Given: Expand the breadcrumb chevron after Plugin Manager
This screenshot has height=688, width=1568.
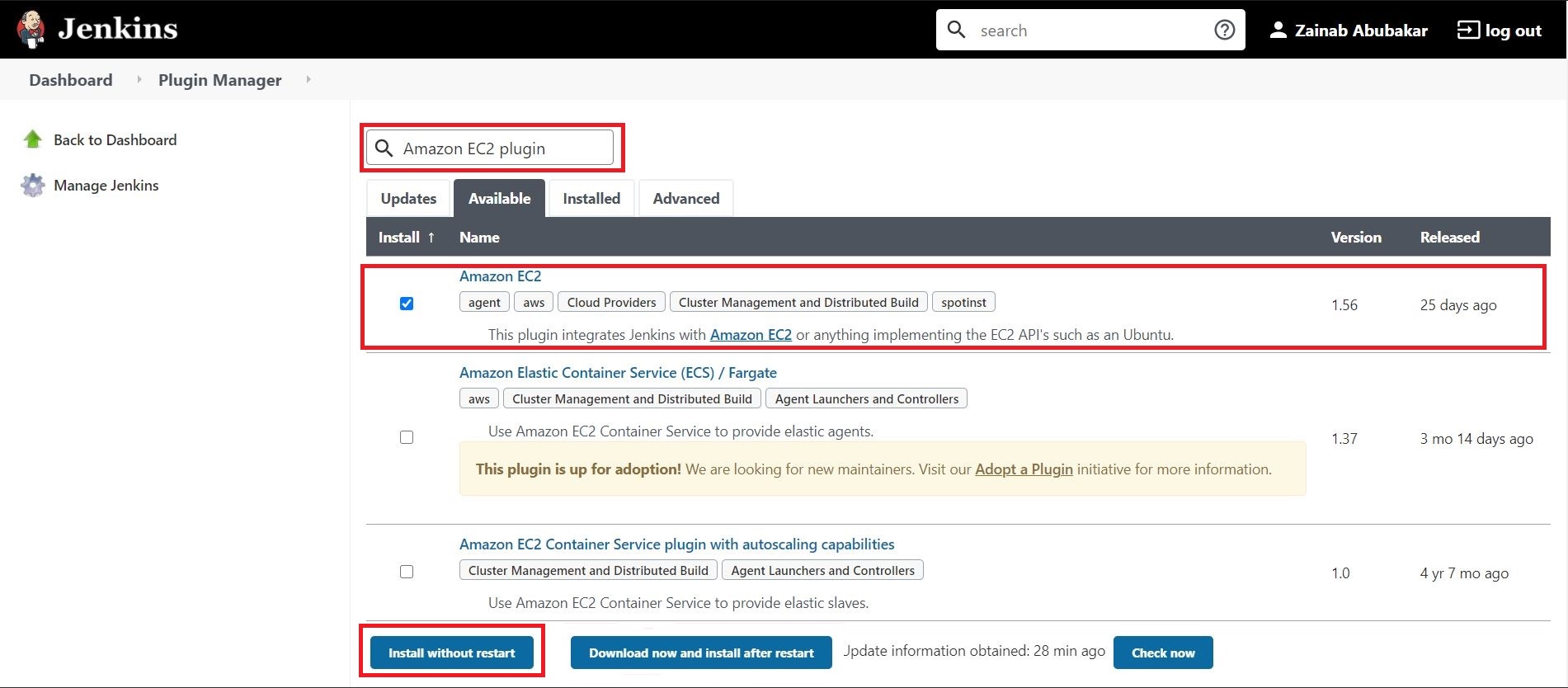Looking at the screenshot, I should coord(308,79).
